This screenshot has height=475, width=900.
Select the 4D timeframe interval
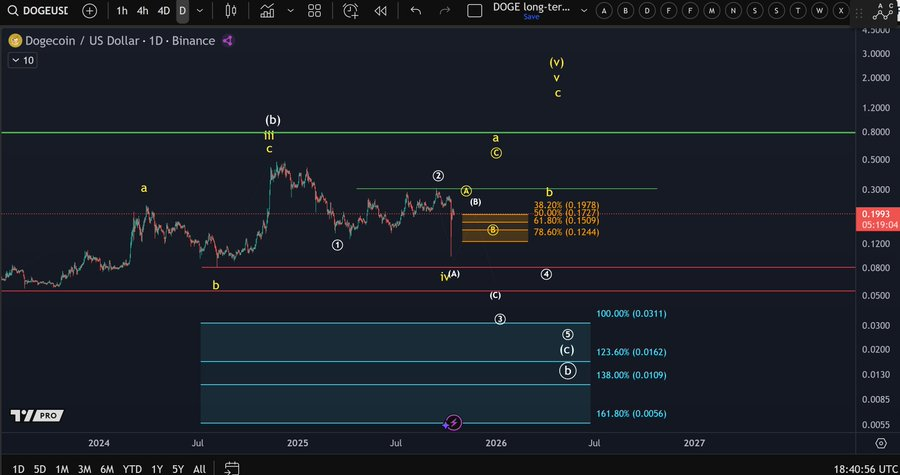[x=164, y=11]
